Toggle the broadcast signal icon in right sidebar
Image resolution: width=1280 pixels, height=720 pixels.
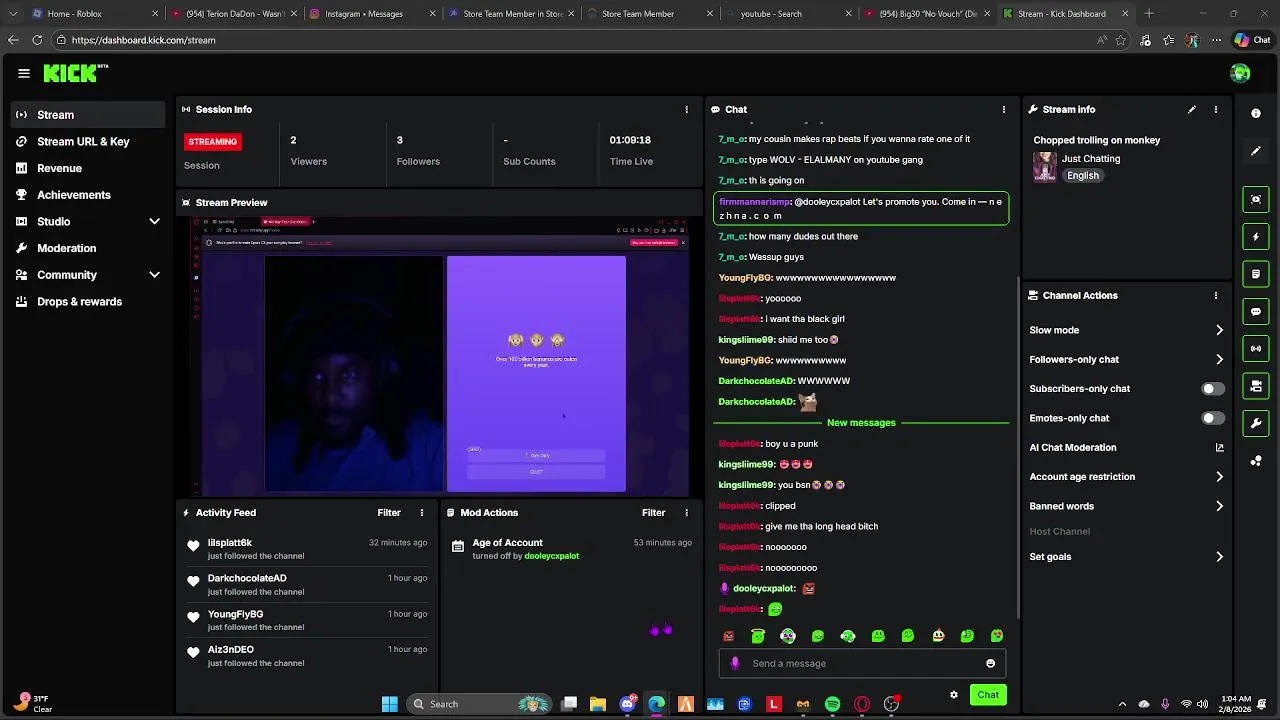pyautogui.click(x=1256, y=349)
